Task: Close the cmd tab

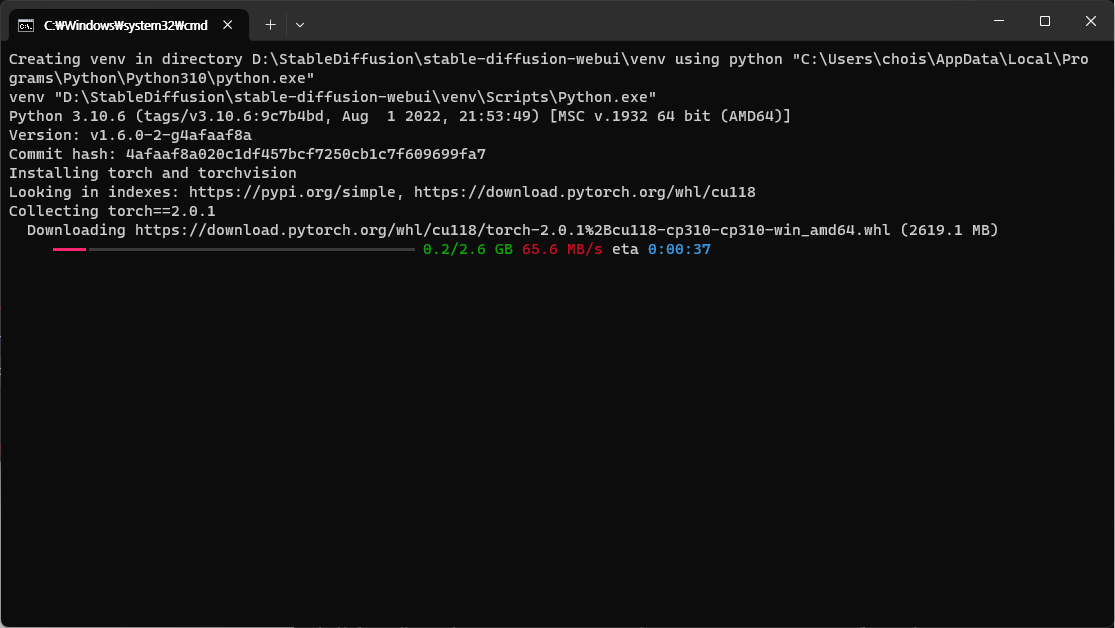Action: tap(228, 25)
